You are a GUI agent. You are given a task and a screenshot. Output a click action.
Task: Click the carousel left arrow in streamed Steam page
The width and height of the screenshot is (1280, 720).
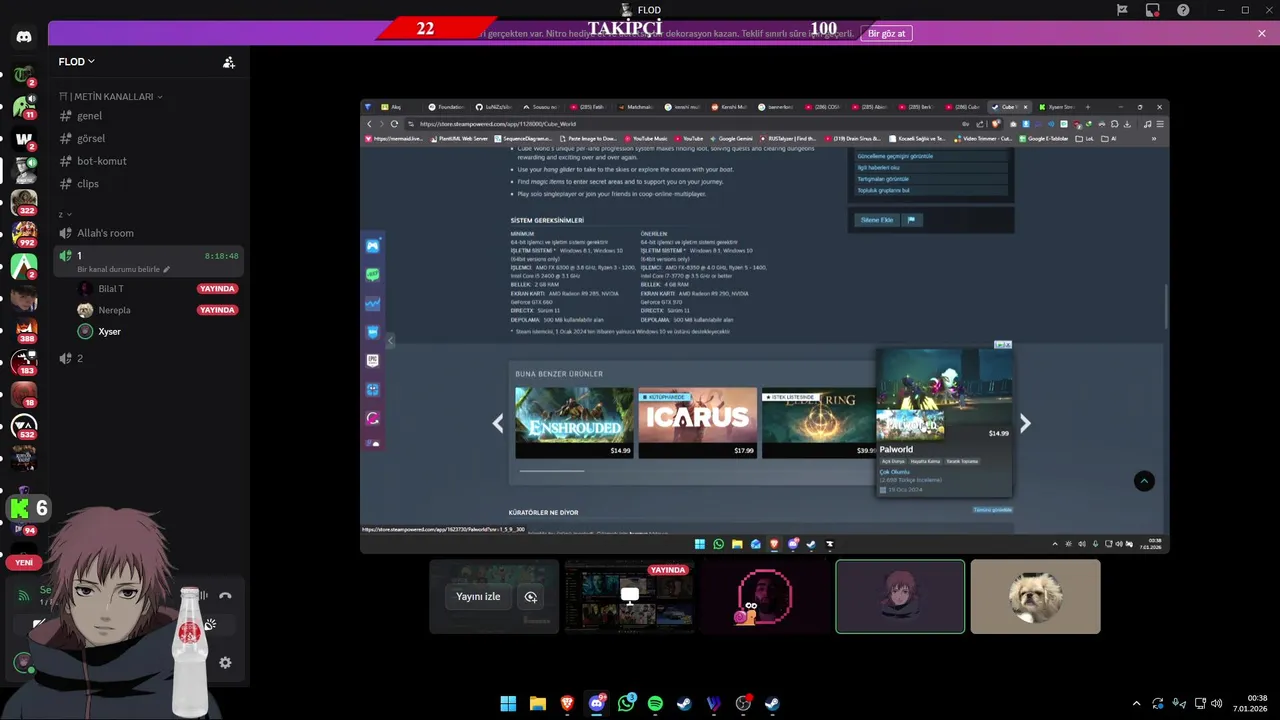[x=497, y=423]
